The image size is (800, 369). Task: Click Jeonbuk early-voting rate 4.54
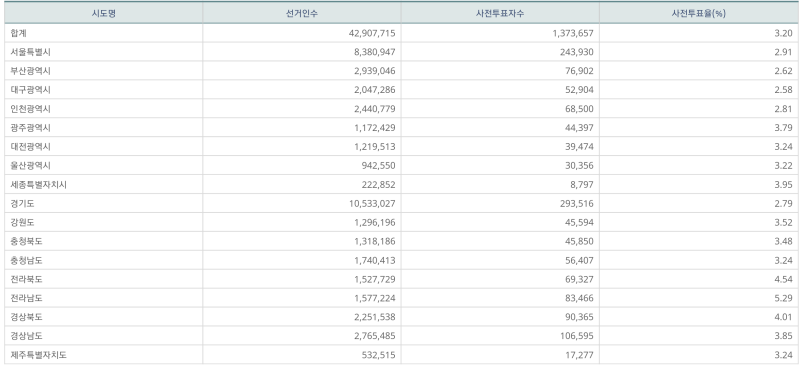point(783,279)
